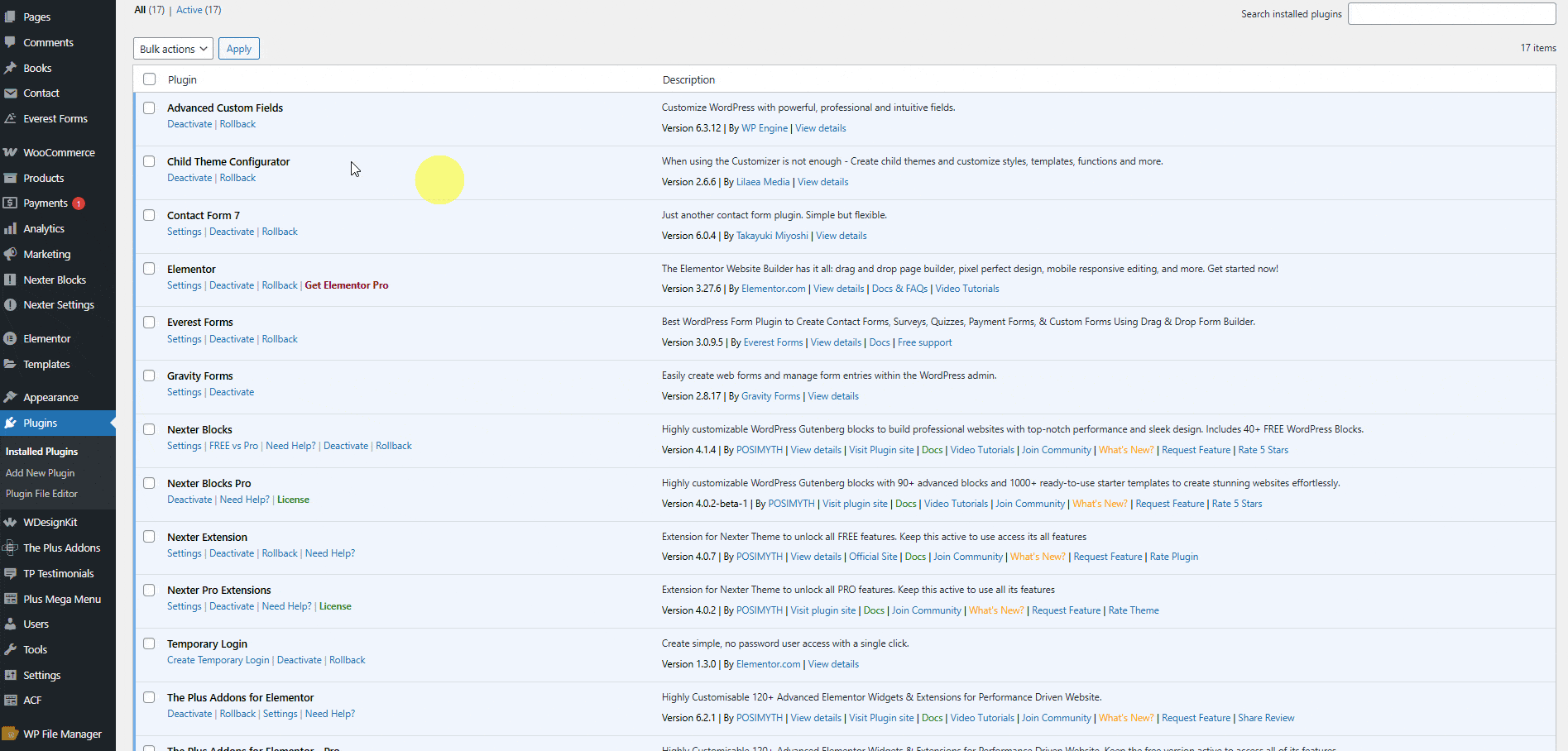The image size is (1568, 751).
Task: Click the Templates folder icon in sidebar
Action: (10, 365)
